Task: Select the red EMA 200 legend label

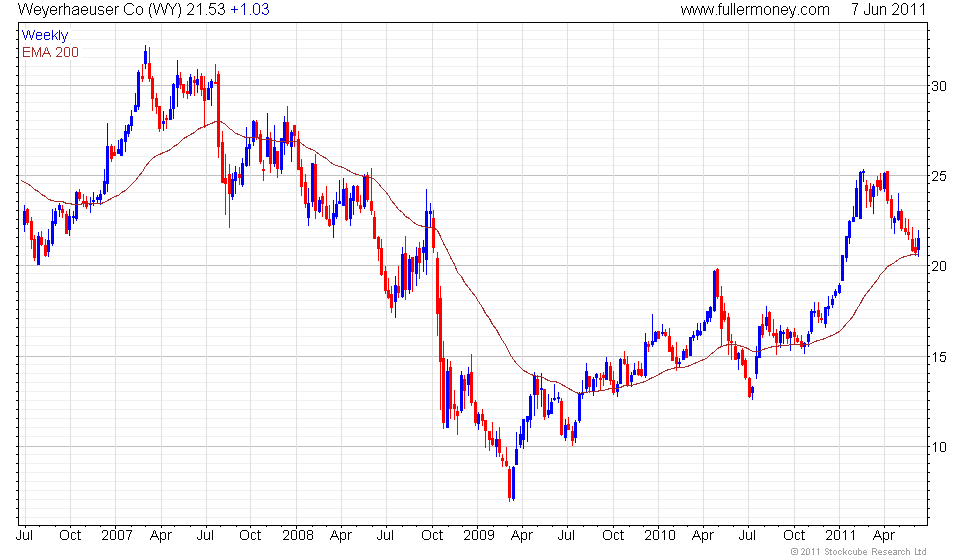Action: tap(51, 52)
